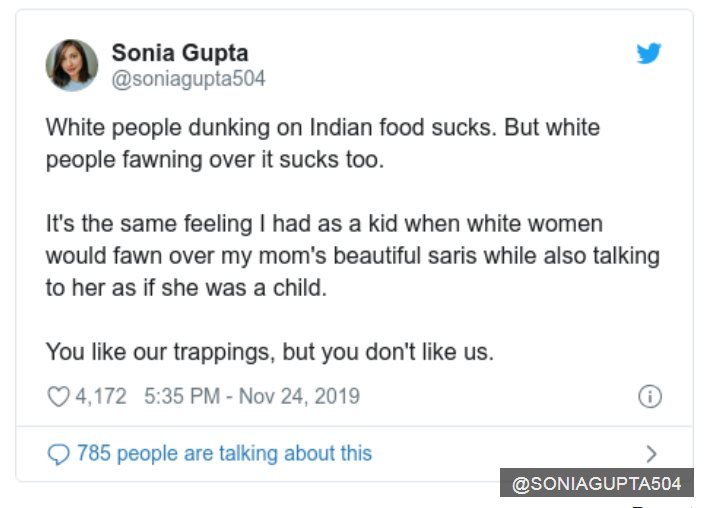The width and height of the screenshot is (706, 508).
Task: Click the line starting "It's the same feeling"
Action: (x=324, y=225)
